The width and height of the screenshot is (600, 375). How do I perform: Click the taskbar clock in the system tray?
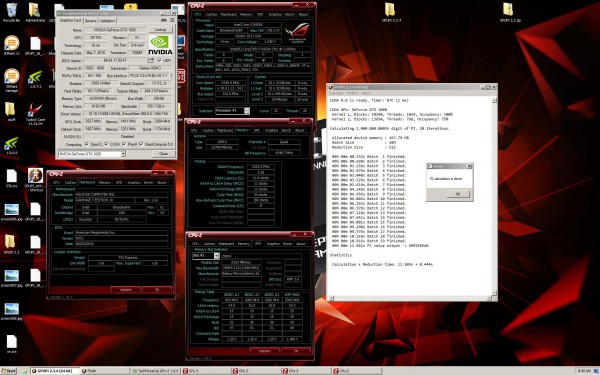point(584,371)
